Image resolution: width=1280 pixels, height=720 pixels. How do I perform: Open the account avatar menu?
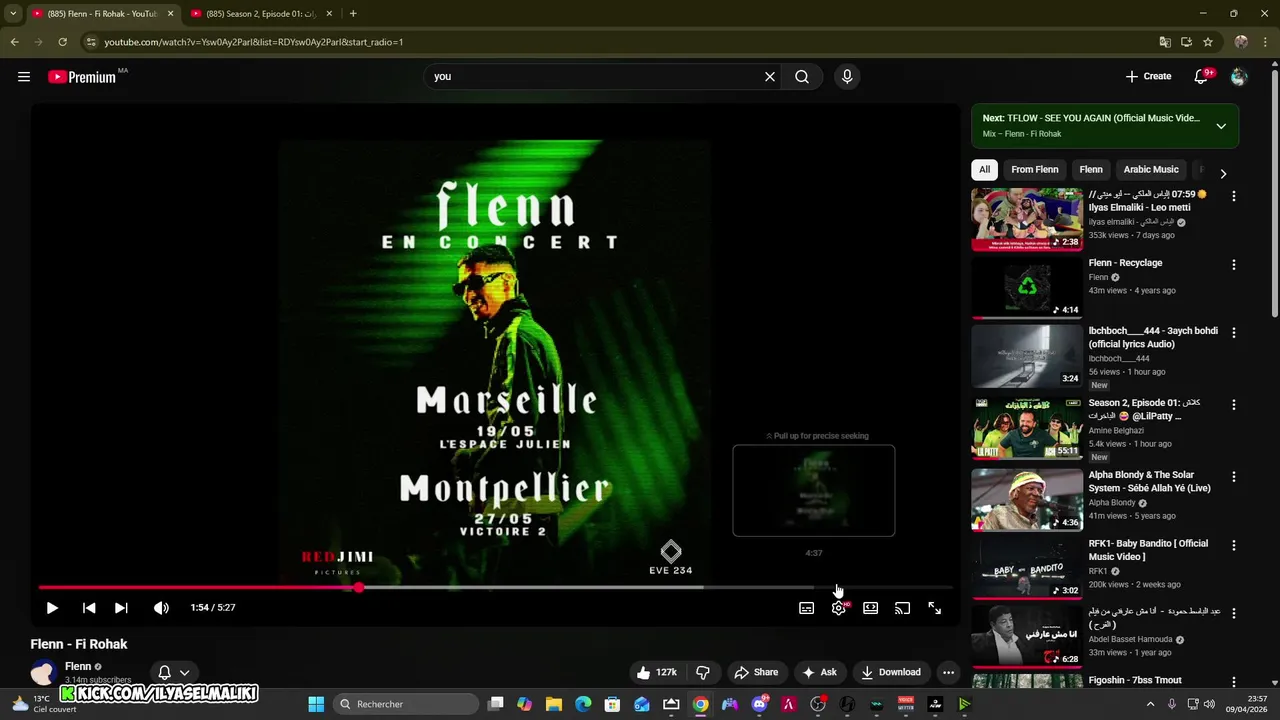[1239, 76]
